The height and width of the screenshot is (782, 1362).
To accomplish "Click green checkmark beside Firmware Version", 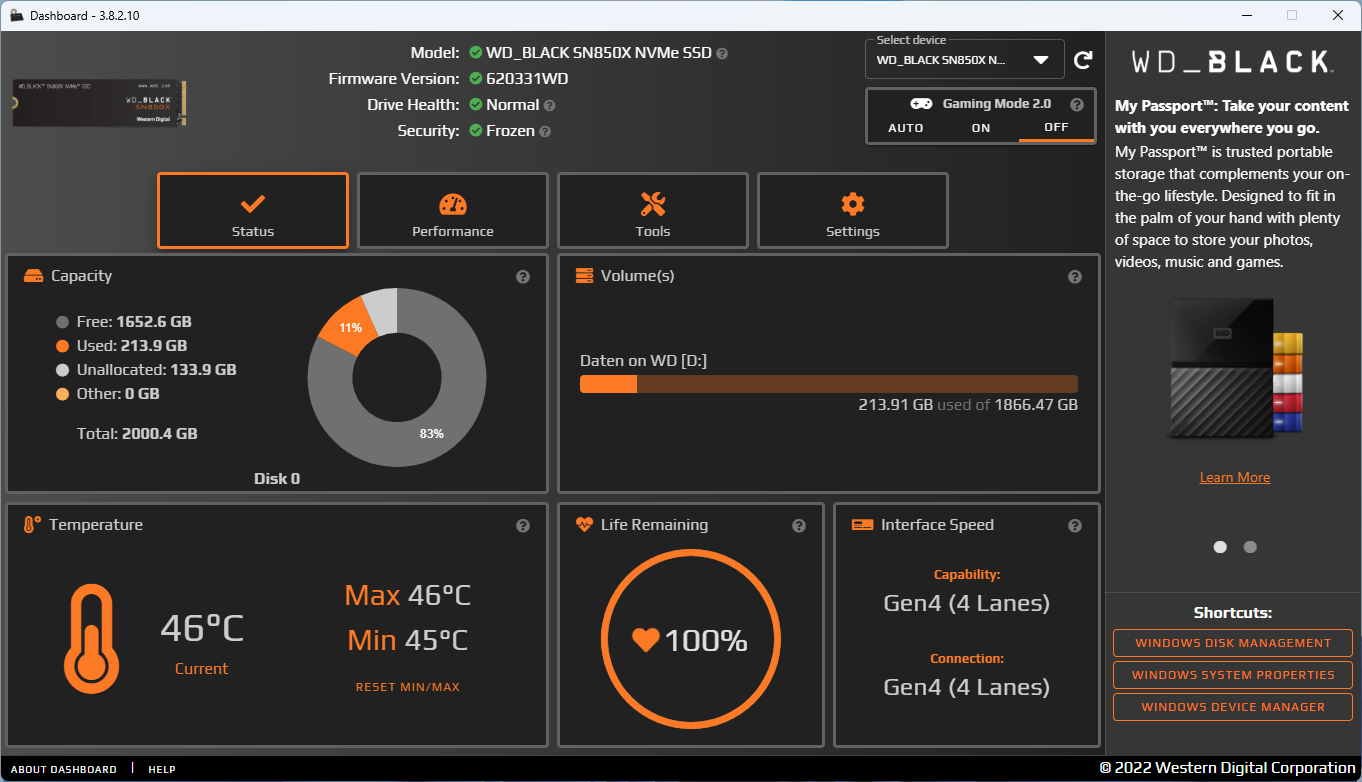I will [476, 79].
